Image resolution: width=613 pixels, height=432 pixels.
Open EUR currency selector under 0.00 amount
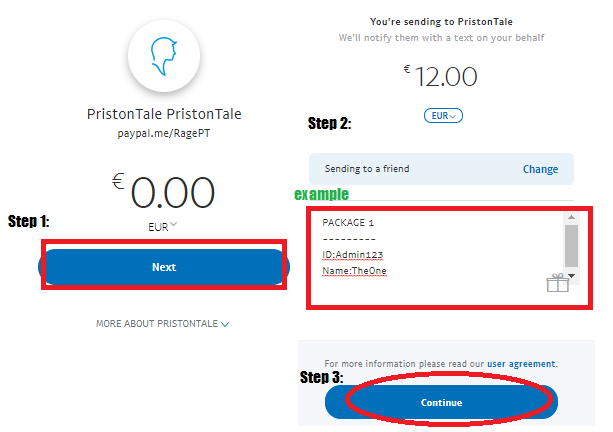pos(162,226)
